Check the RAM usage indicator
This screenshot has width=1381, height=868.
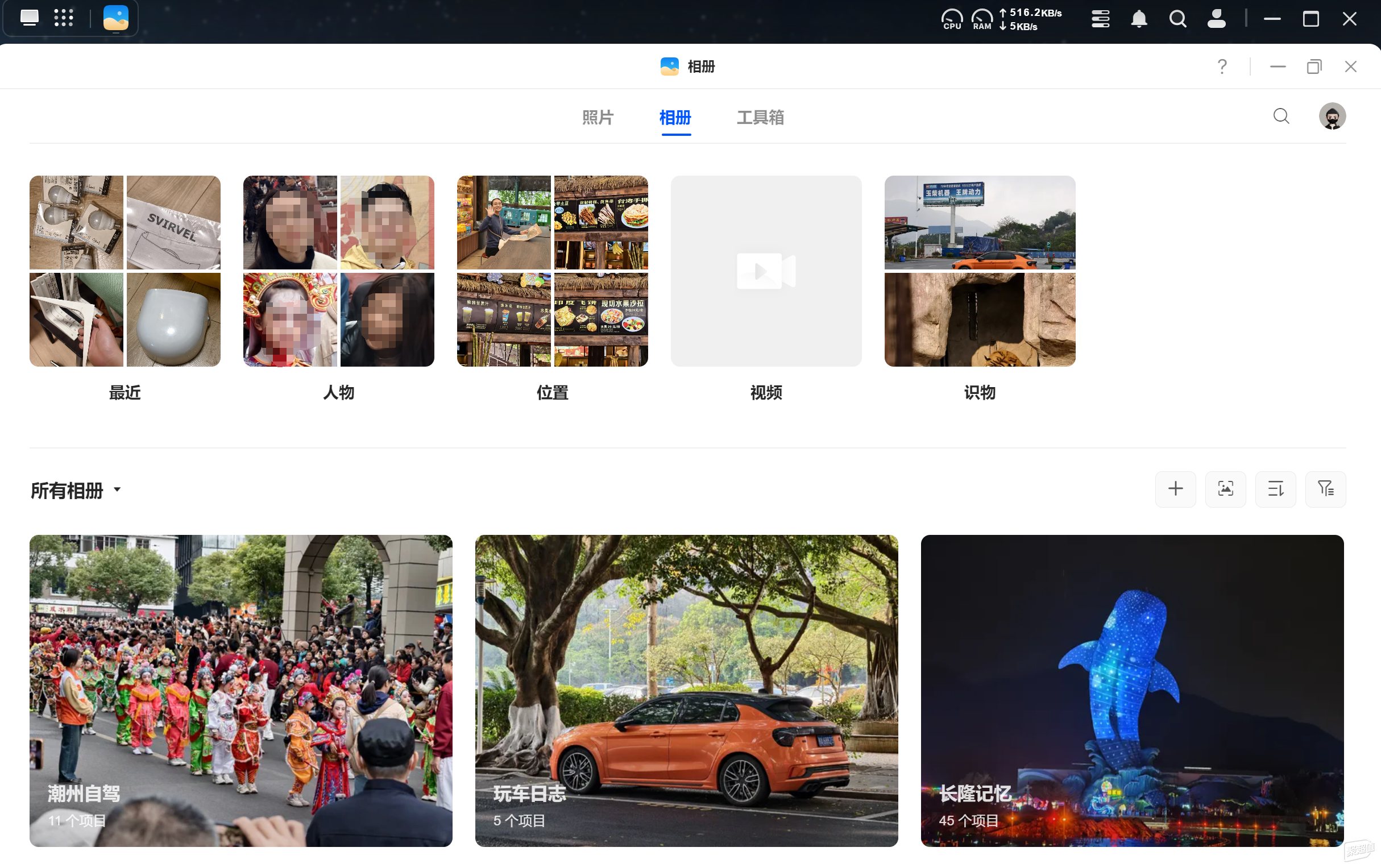point(982,19)
